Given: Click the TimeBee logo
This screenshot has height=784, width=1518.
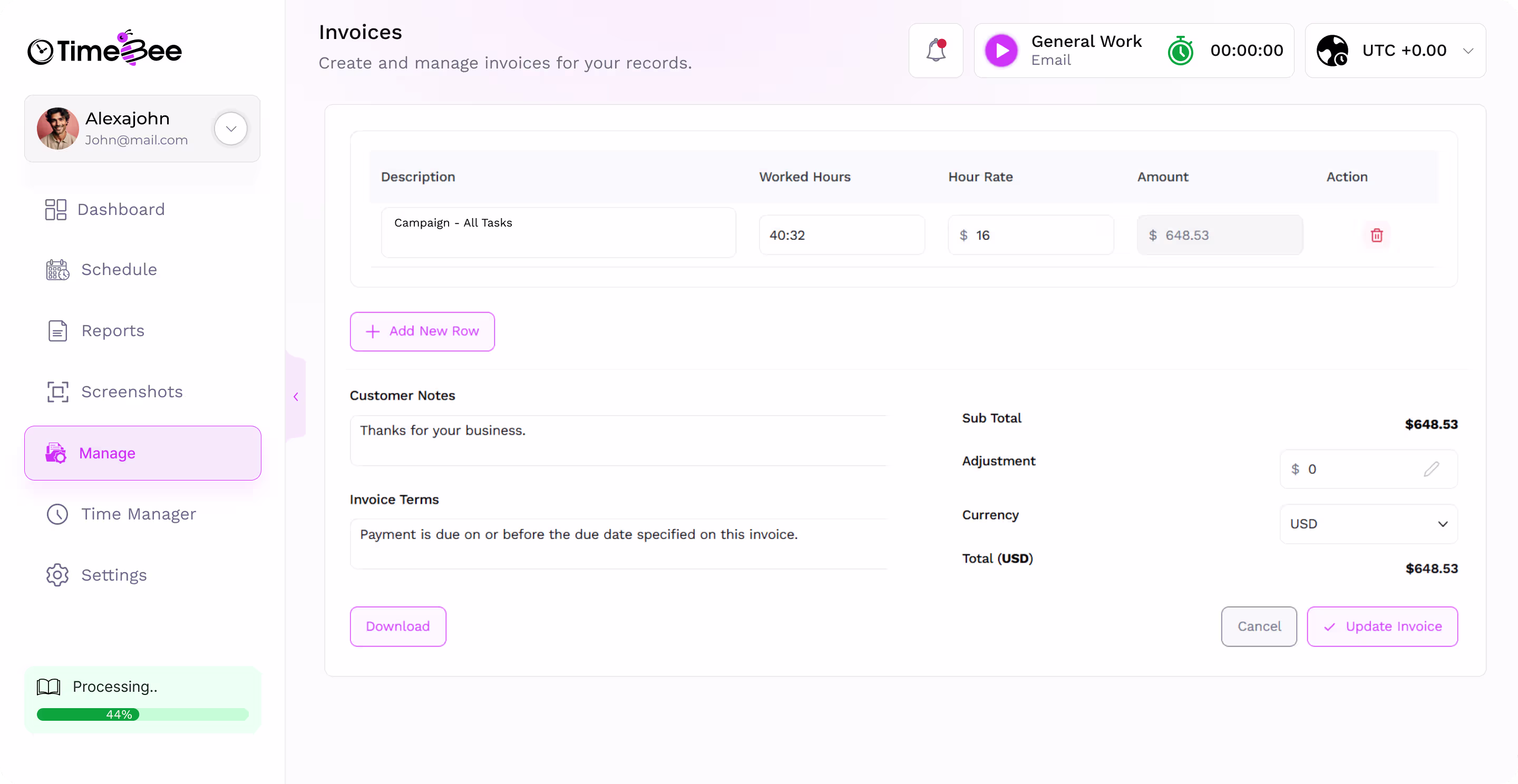Looking at the screenshot, I should [105, 48].
